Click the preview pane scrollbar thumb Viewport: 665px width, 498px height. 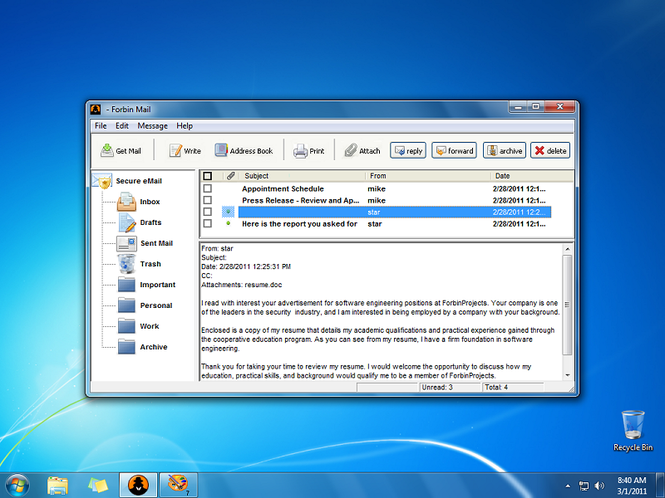pyautogui.click(x=567, y=305)
